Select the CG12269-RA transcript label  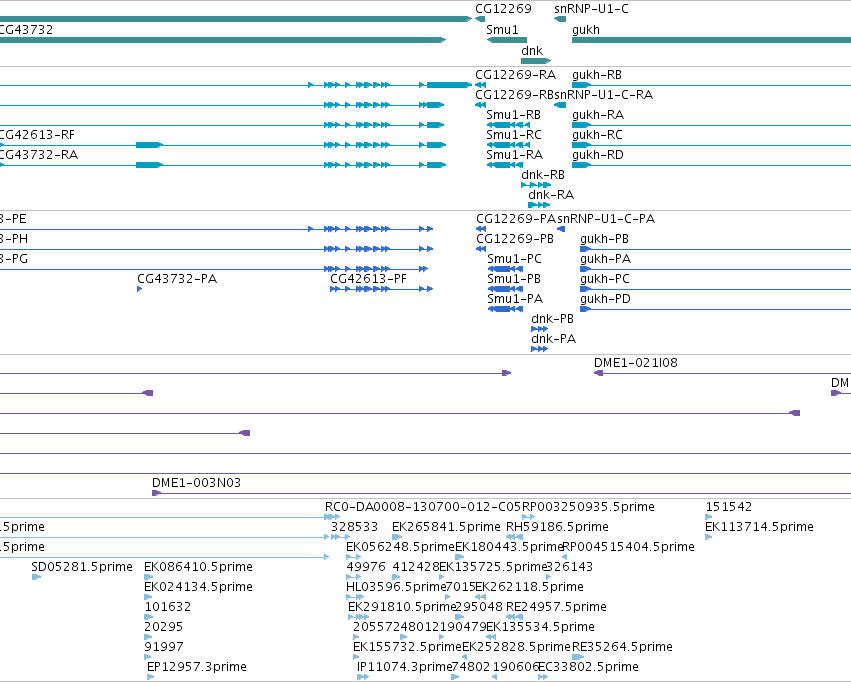[515, 75]
